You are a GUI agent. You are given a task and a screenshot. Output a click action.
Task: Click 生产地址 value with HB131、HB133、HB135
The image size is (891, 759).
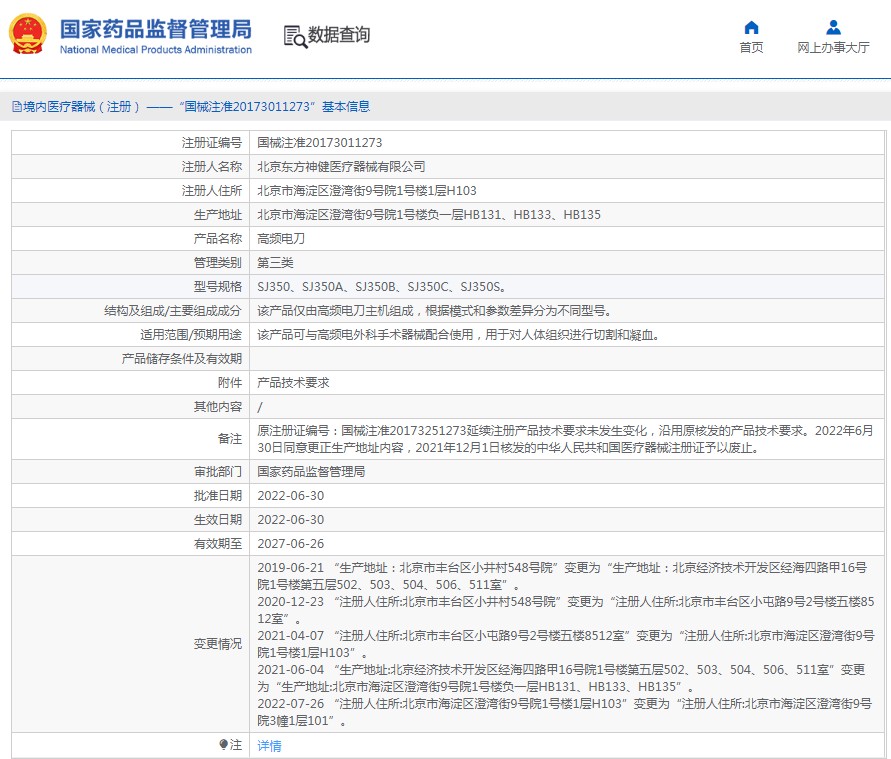429,215
